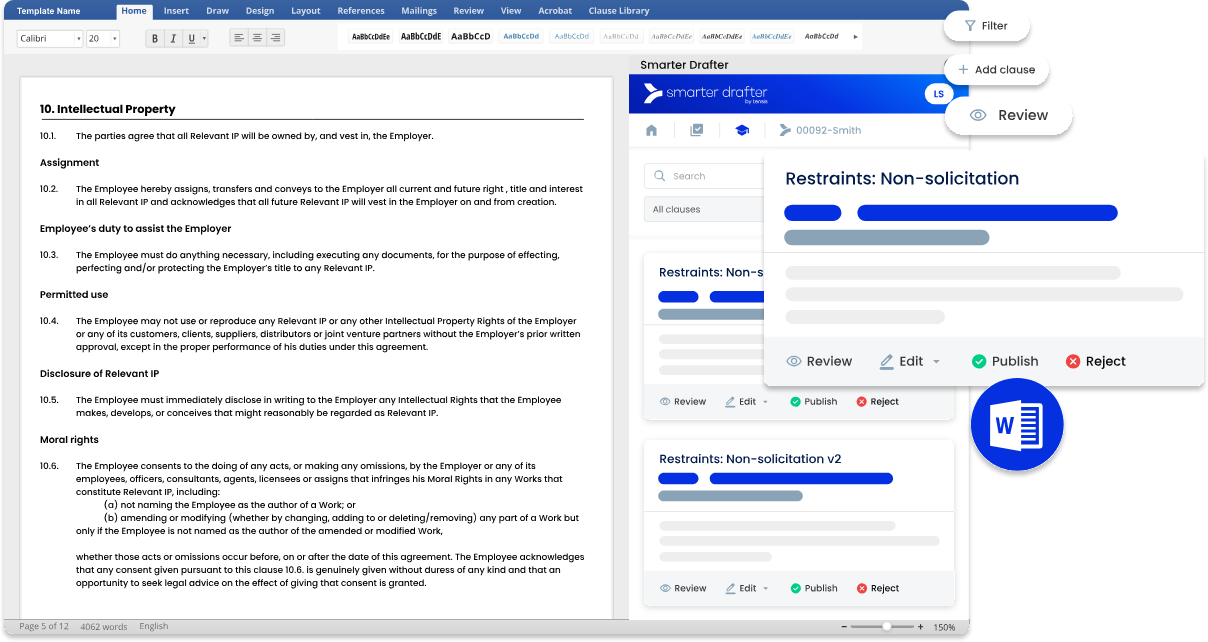
Task: Click the large blue Word logo badge
Action: click(x=1017, y=425)
